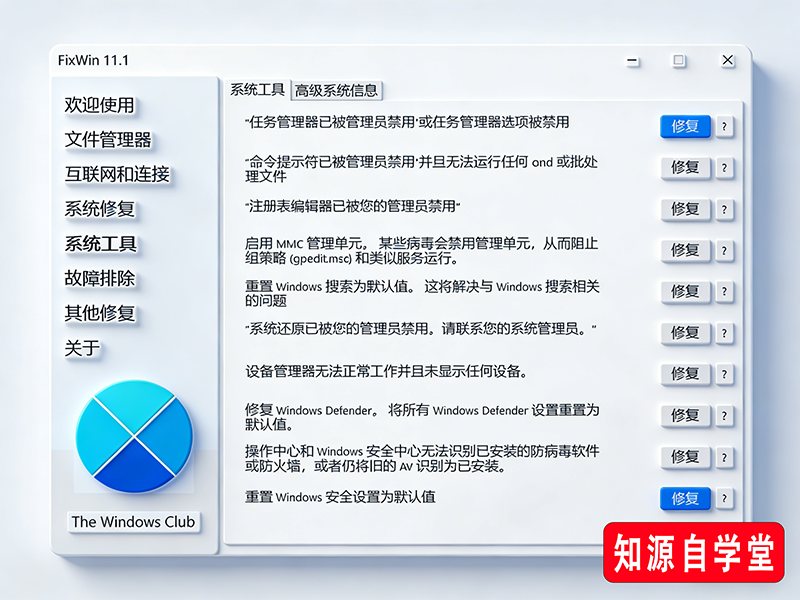Open the 关于 page
The image size is (800, 600).
[x=82, y=349]
